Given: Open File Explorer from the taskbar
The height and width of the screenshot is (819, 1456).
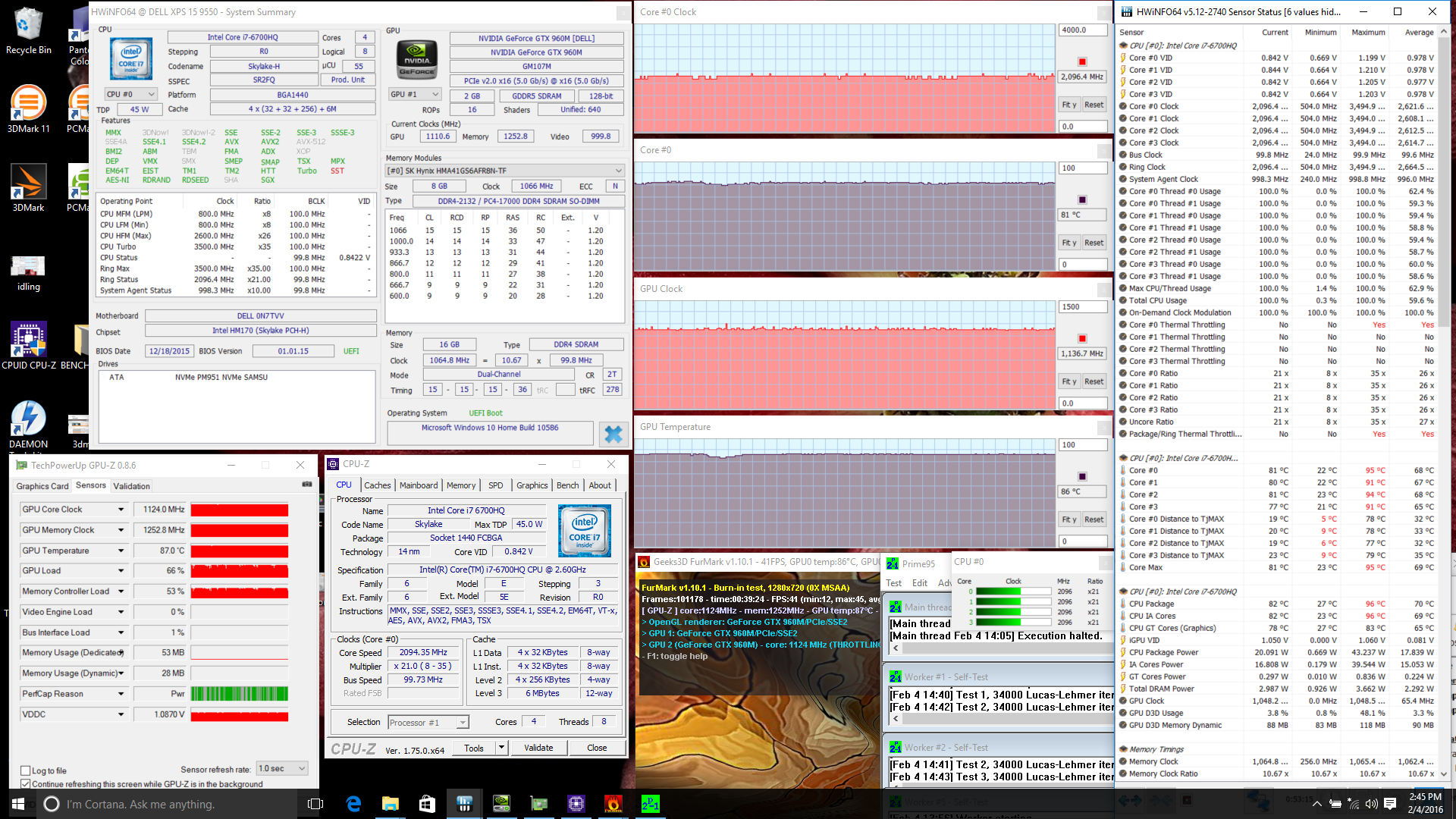Looking at the screenshot, I should [391, 804].
